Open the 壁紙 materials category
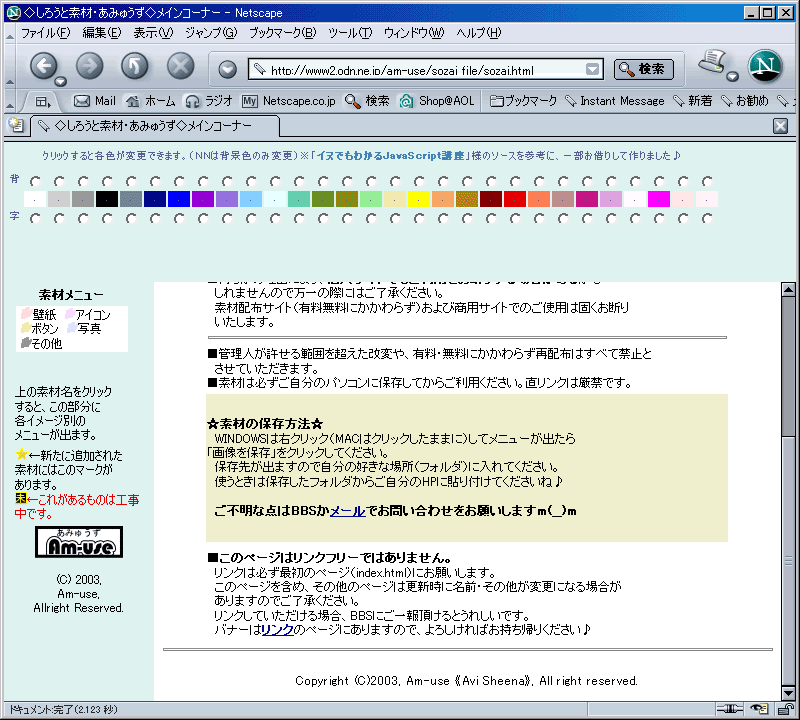The image size is (800, 720). pyautogui.click(x=39, y=314)
